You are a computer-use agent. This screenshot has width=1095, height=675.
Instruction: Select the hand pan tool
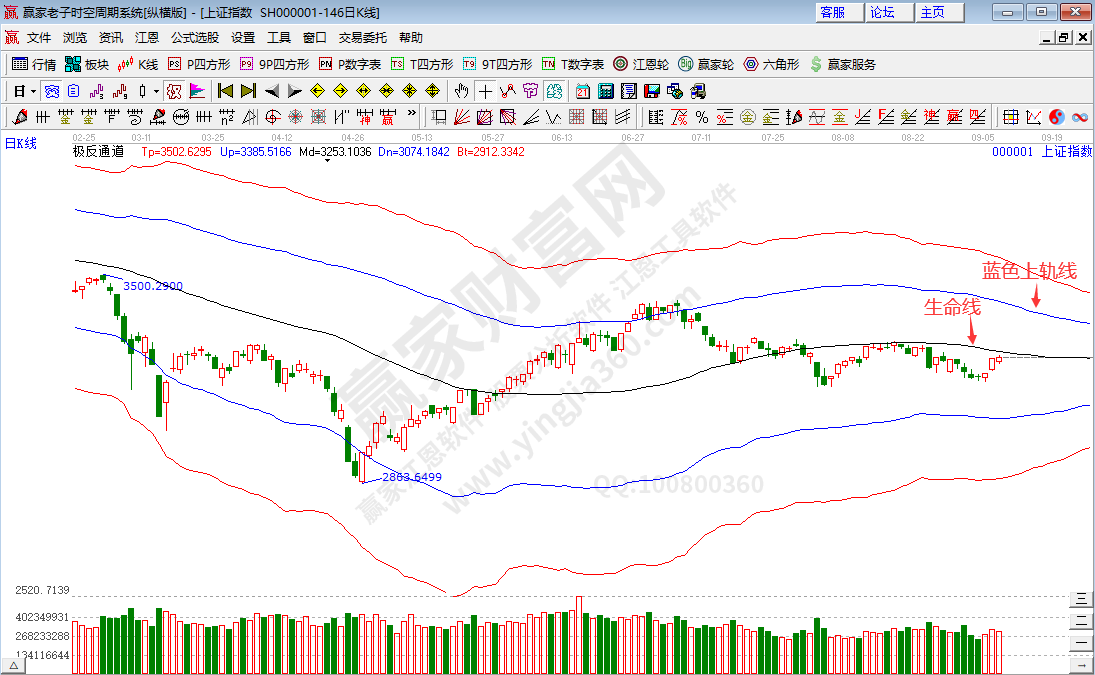tap(462, 91)
